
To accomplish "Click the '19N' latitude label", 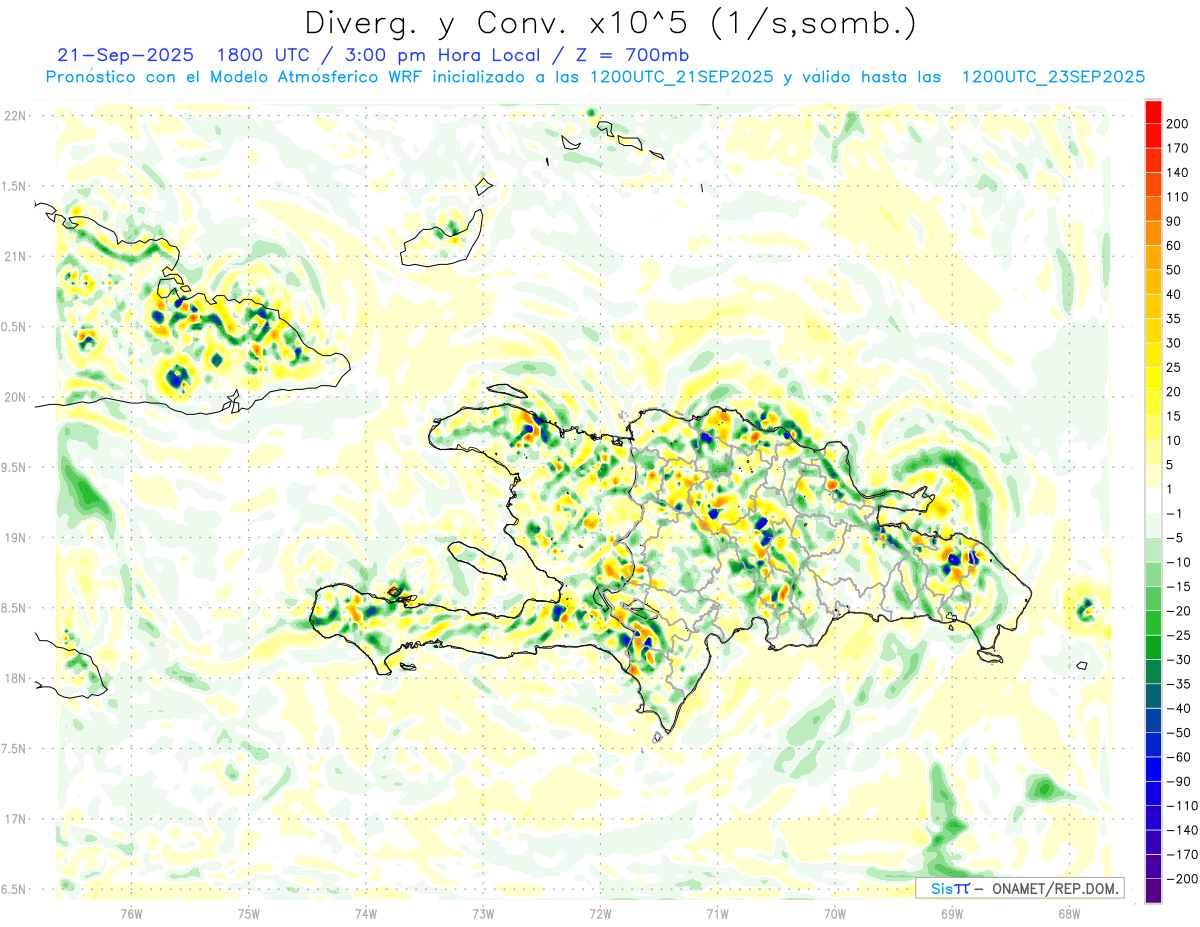I will 14,538.
